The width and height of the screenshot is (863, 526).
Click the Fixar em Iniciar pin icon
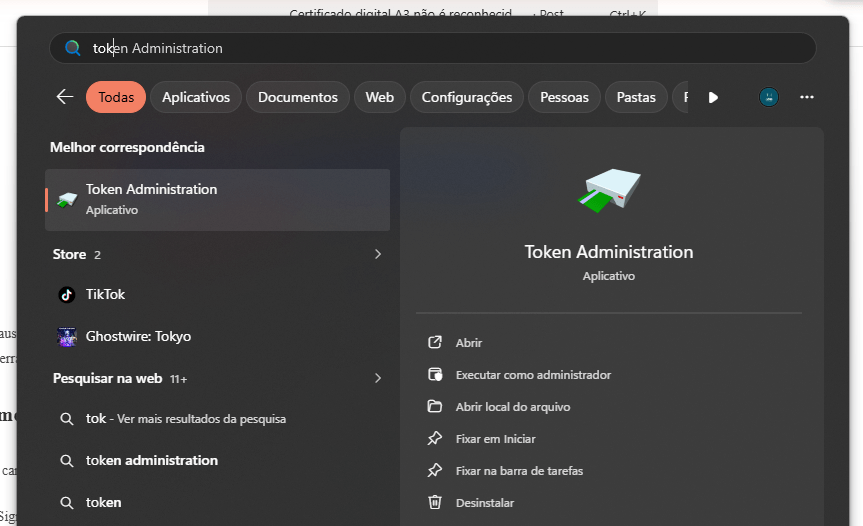click(x=435, y=439)
